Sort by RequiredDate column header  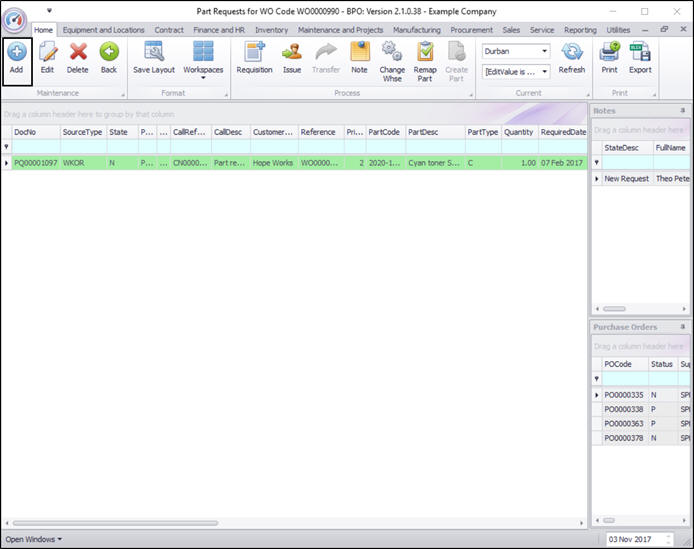pyautogui.click(x=563, y=132)
